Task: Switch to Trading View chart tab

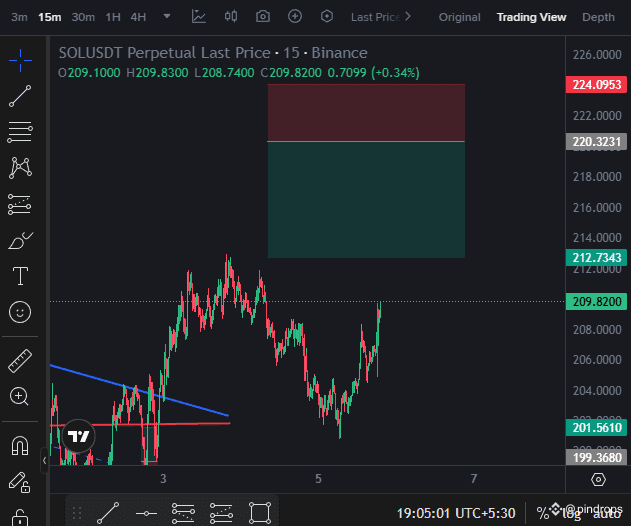Action: [531, 17]
